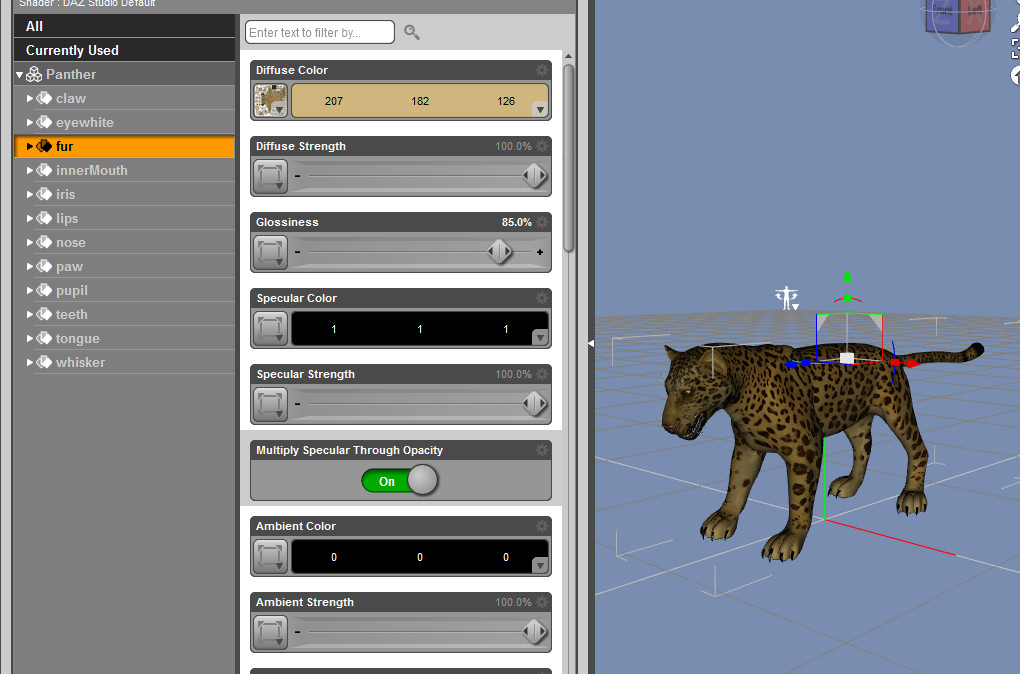The image size is (1020, 674).
Task: Select the All category
Action: point(124,26)
